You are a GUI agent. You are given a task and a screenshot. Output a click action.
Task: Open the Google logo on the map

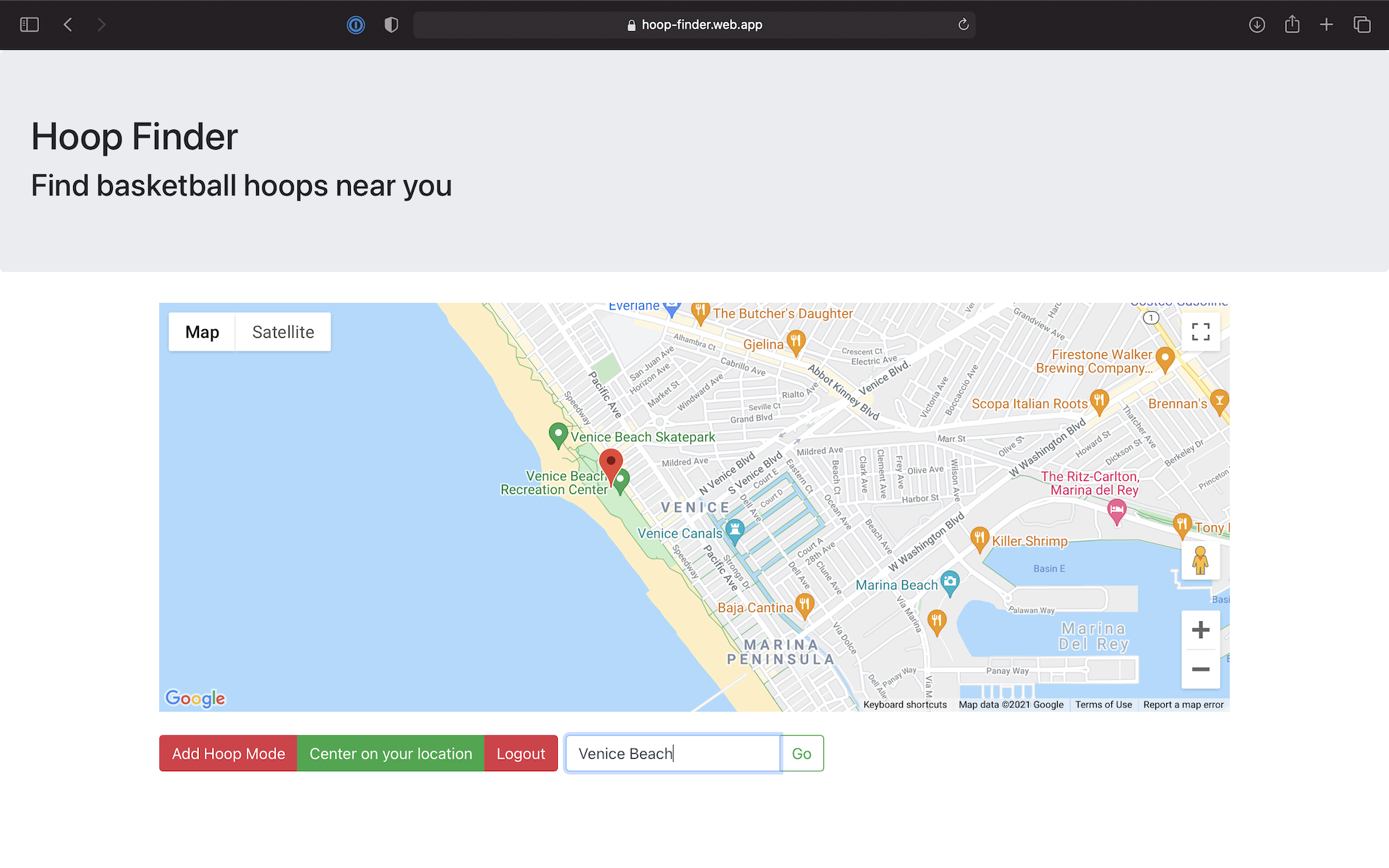point(195,698)
